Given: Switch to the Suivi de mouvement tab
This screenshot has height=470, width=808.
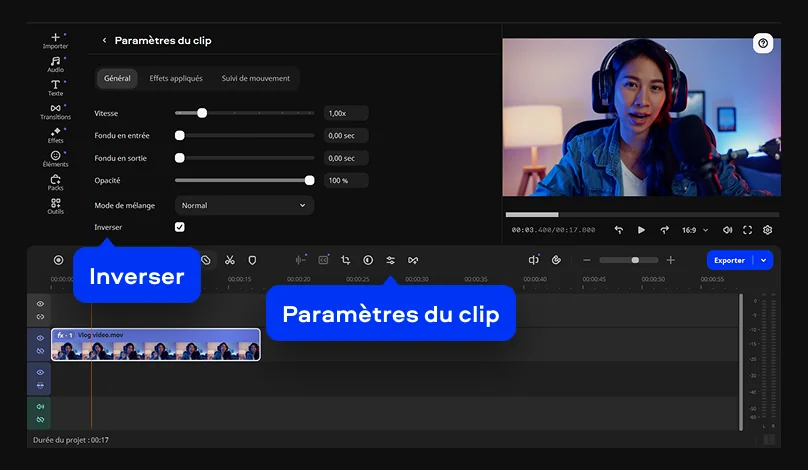Looking at the screenshot, I should 256,78.
